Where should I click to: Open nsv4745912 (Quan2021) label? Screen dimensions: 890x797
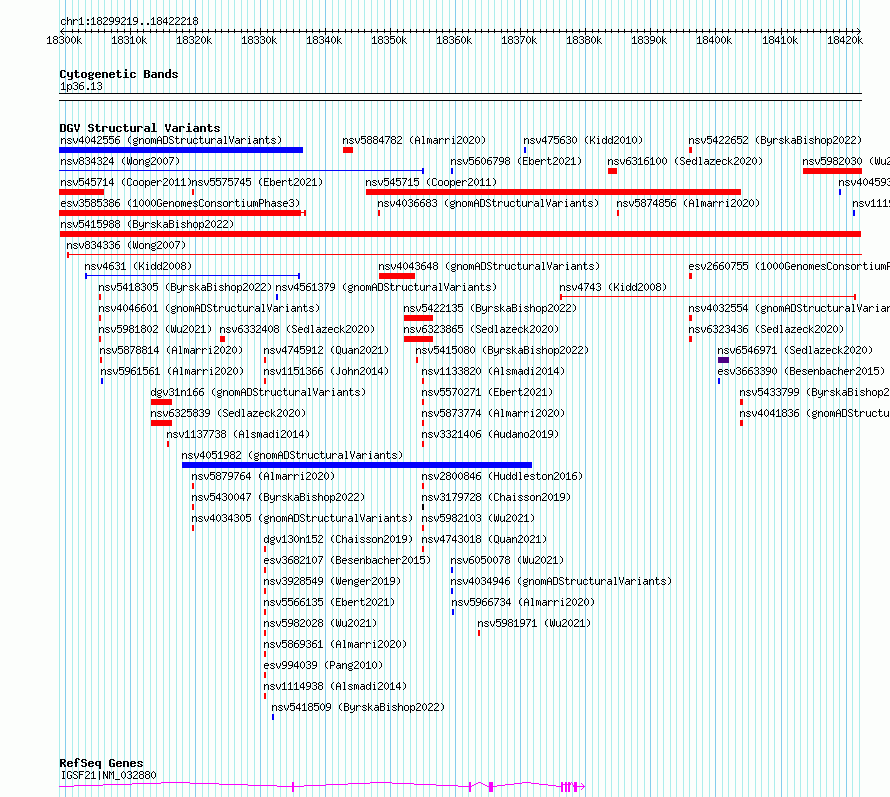326,350
